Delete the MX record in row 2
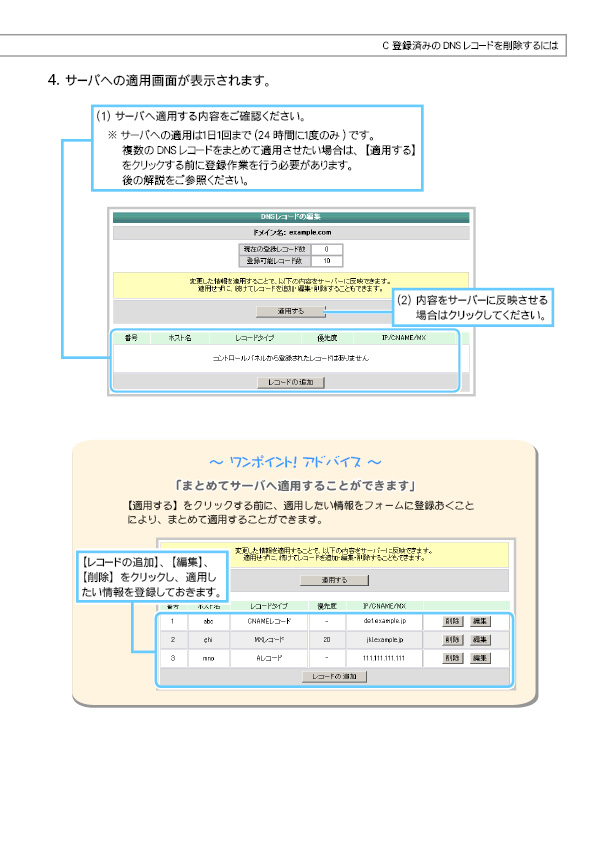 pos(453,640)
